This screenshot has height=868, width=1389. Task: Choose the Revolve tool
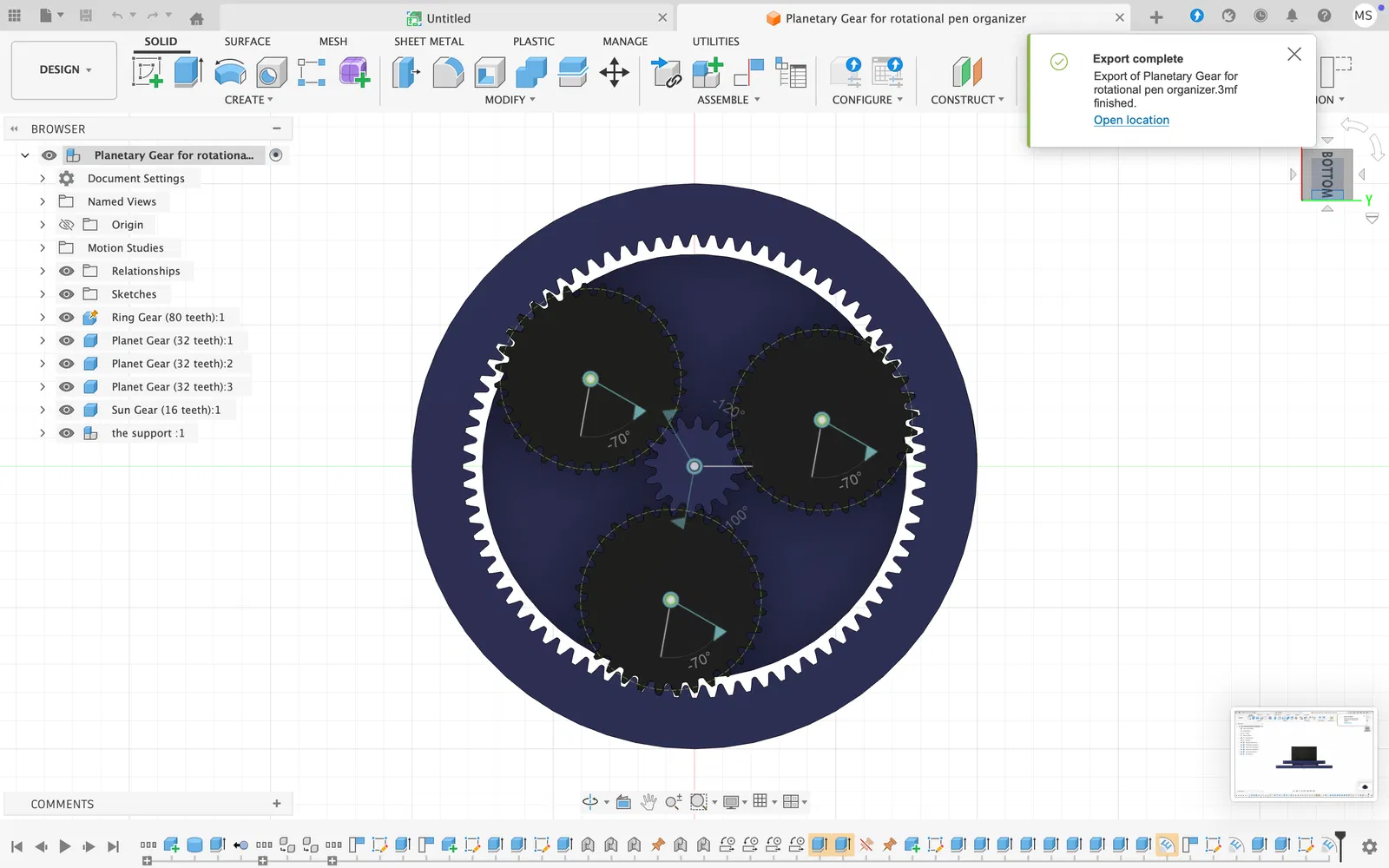point(230,72)
